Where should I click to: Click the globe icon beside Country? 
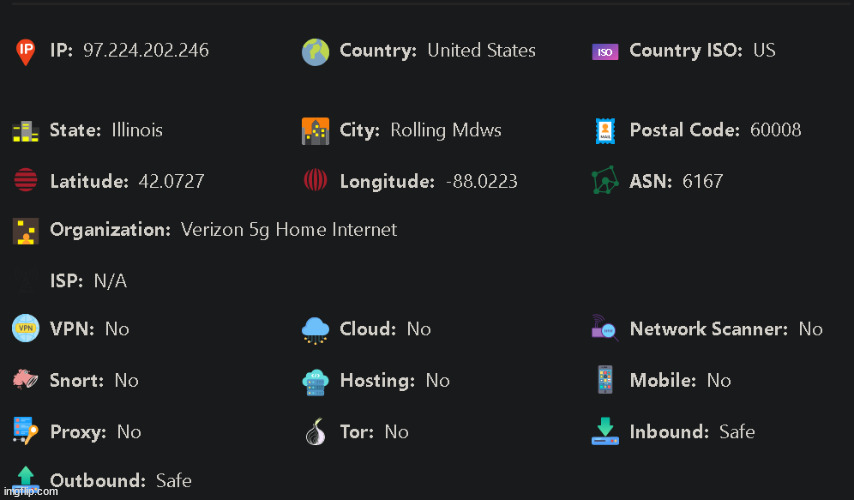click(x=315, y=52)
